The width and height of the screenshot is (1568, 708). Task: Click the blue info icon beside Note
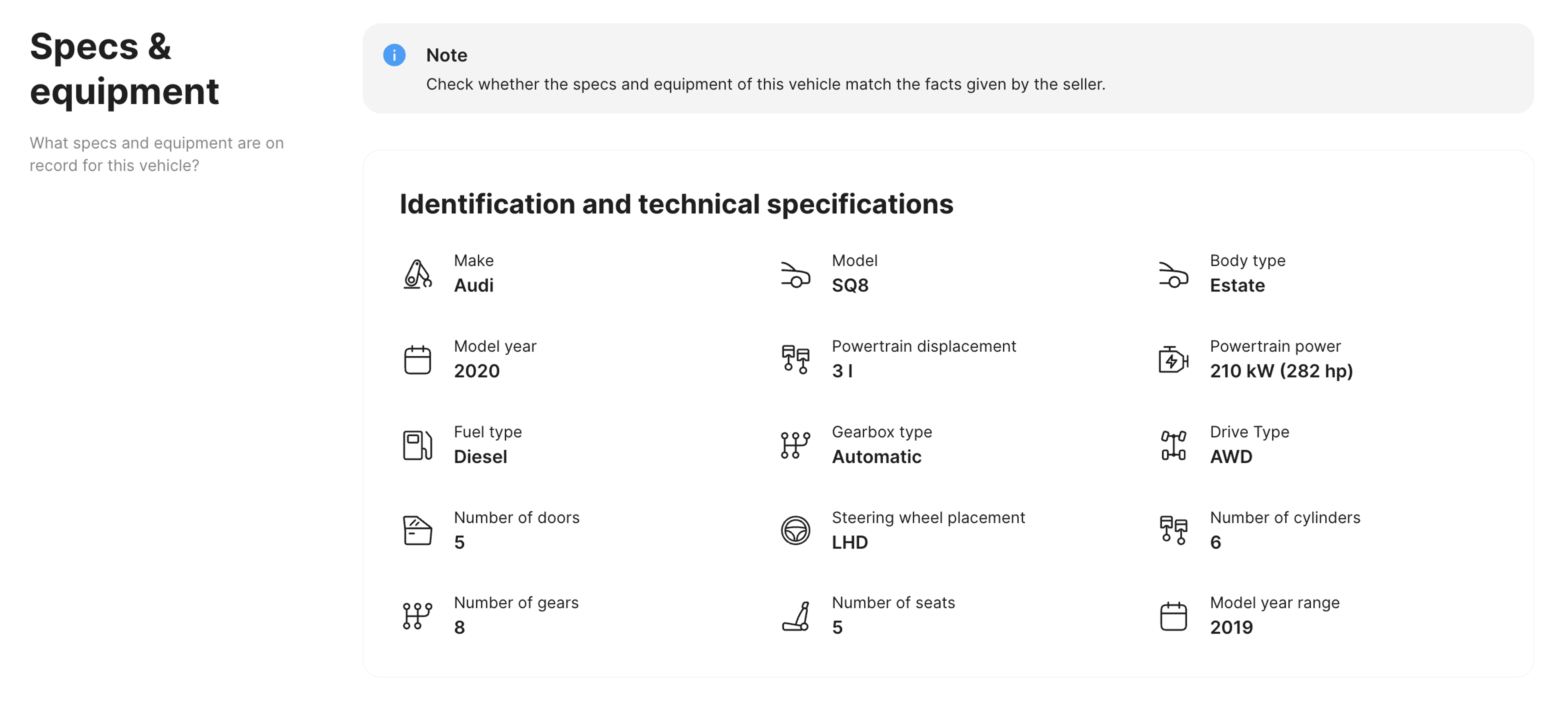click(394, 55)
